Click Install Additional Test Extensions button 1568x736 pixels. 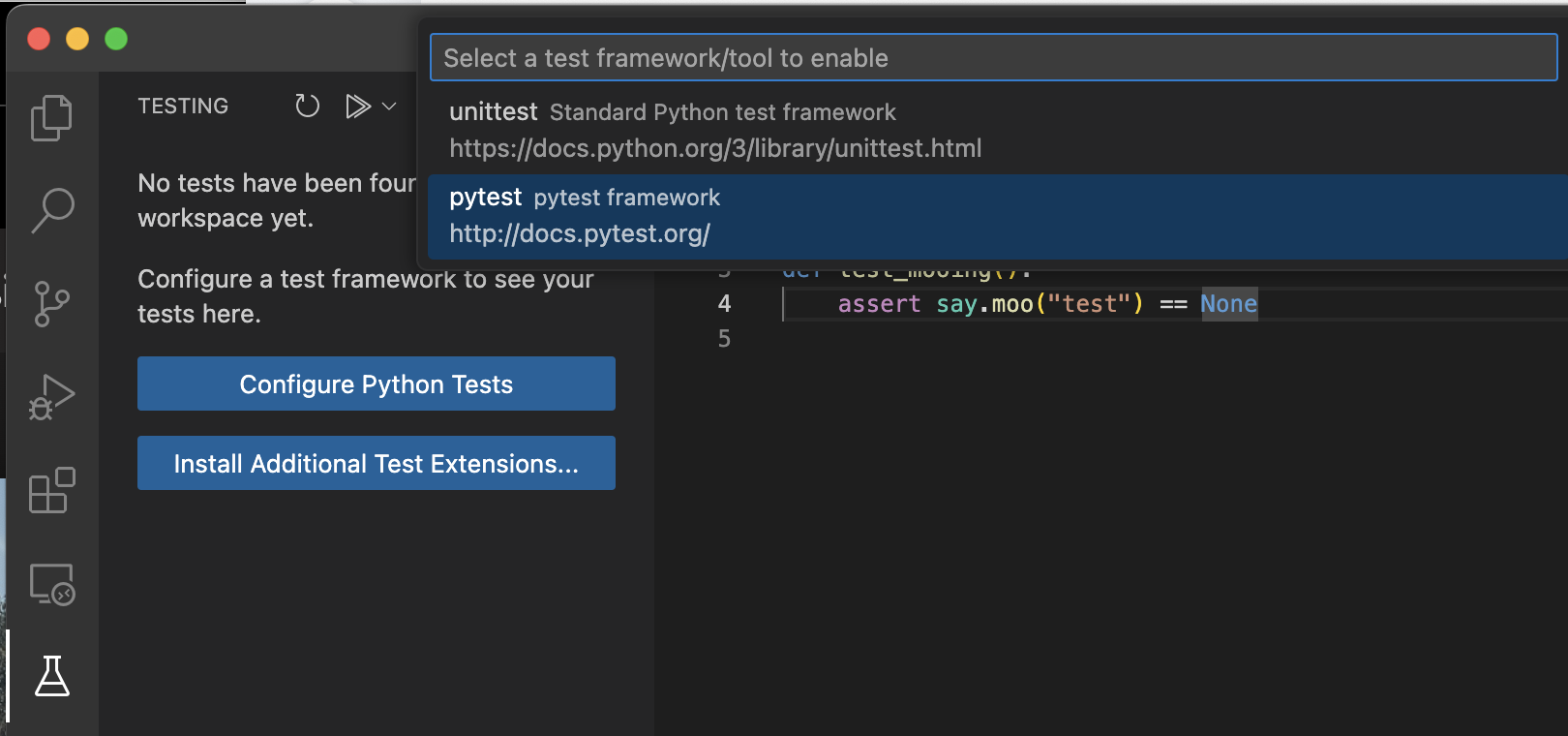point(377,463)
